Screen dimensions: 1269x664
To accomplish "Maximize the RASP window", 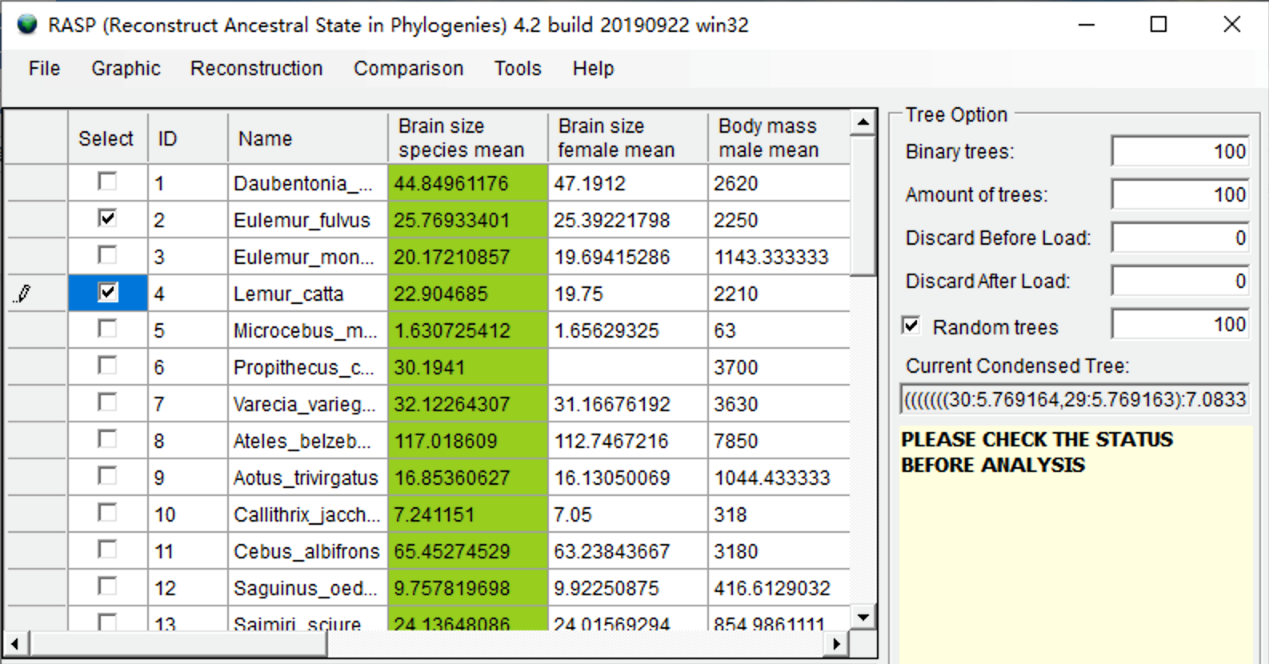I will click(x=1158, y=24).
